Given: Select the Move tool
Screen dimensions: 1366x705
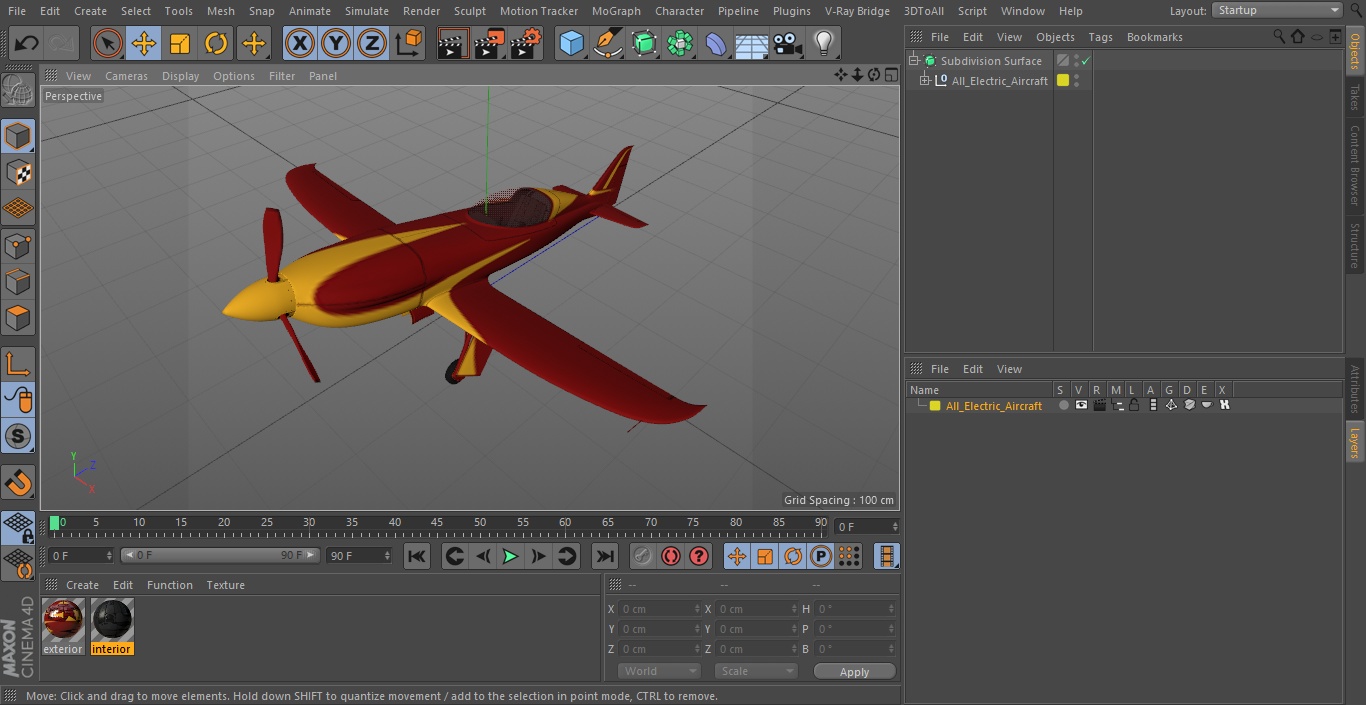Looking at the screenshot, I should pos(144,43).
